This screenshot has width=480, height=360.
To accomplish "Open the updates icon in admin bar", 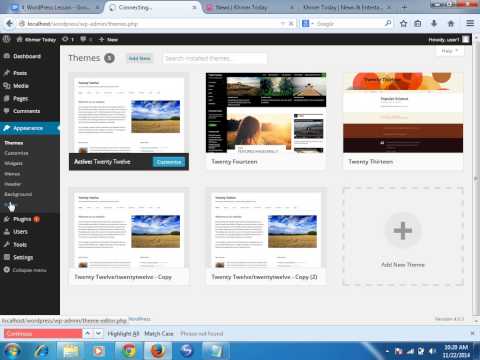I will pos(68,39).
